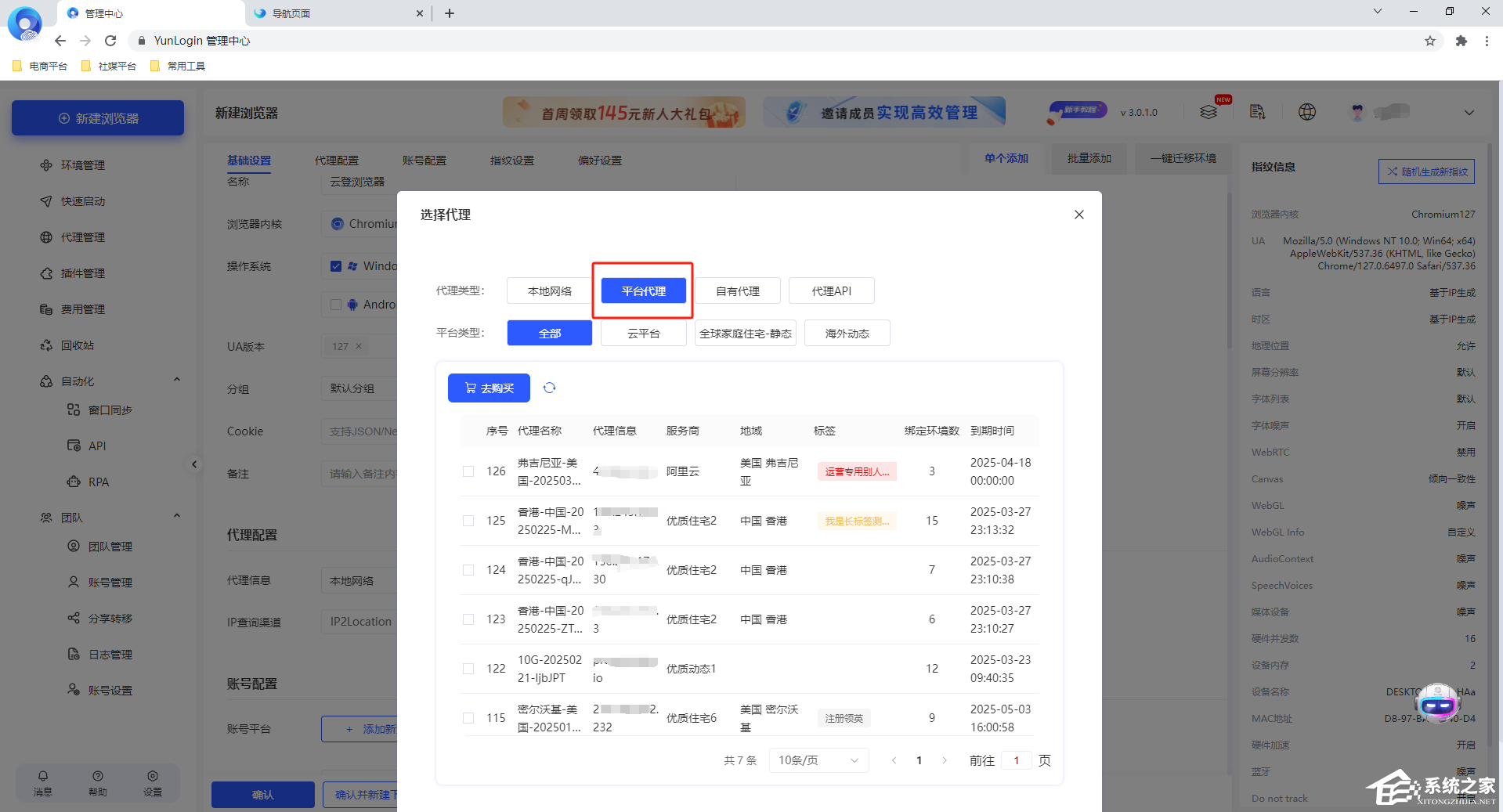1503x812 pixels.
Task: Click the page number input field
Action: (x=1016, y=760)
